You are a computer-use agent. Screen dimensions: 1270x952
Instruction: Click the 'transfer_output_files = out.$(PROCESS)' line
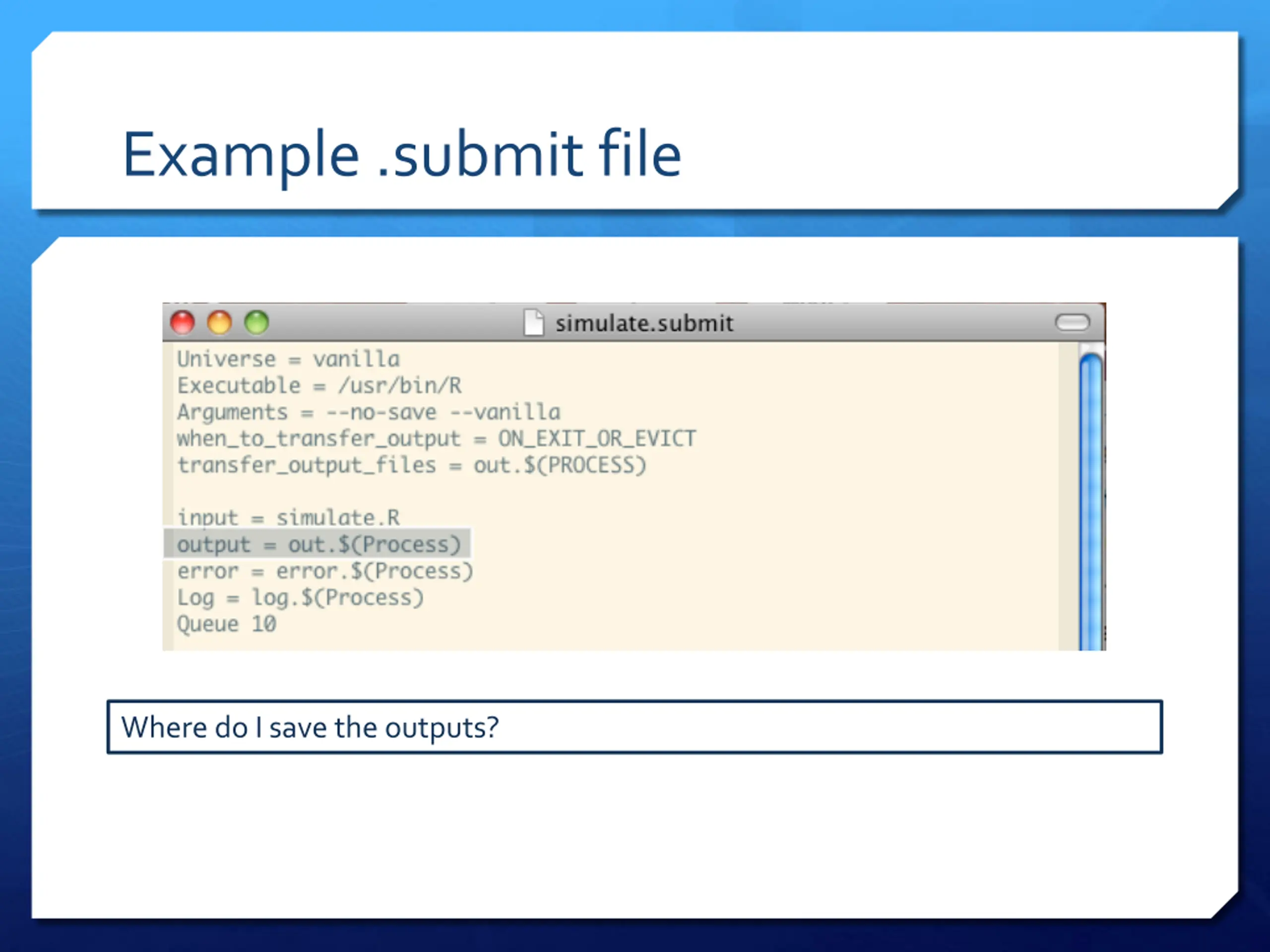point(412,466)
